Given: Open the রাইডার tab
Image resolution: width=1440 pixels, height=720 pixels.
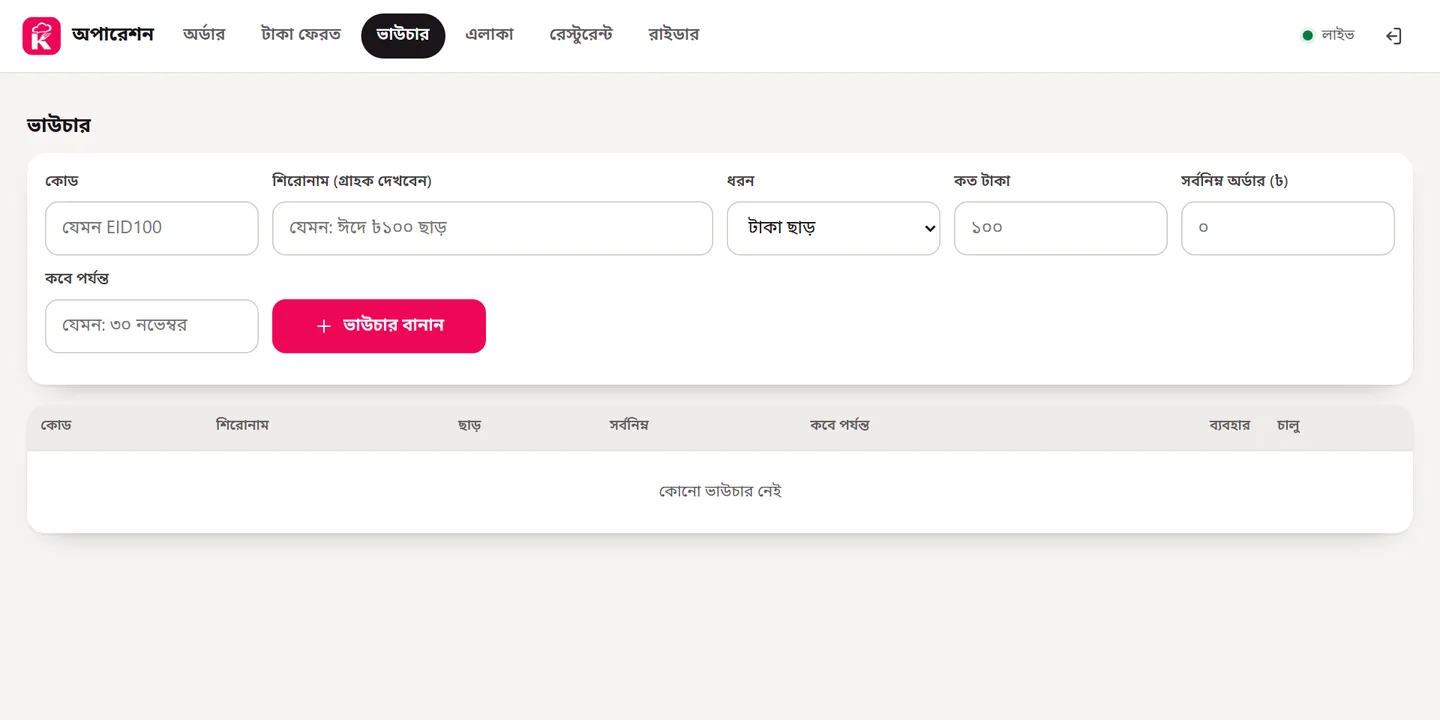Looking at the screenshot, I should coord(673,35).
